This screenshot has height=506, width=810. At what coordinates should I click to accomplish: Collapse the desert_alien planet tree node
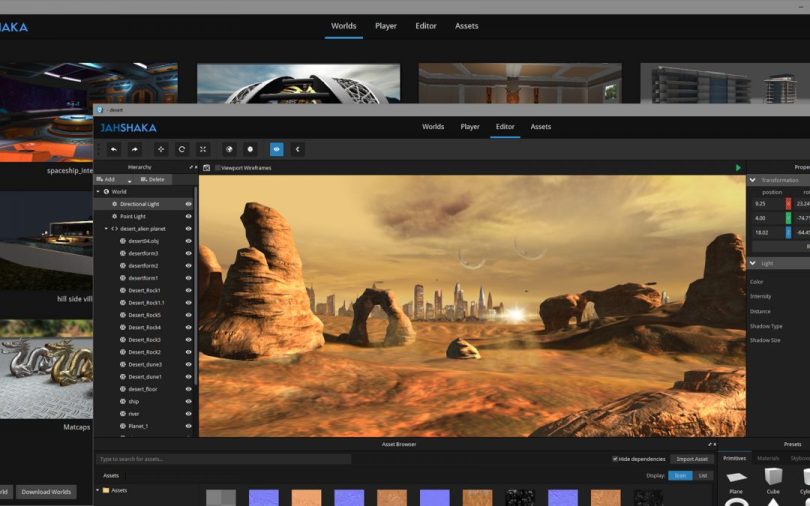tap(107, 229)
